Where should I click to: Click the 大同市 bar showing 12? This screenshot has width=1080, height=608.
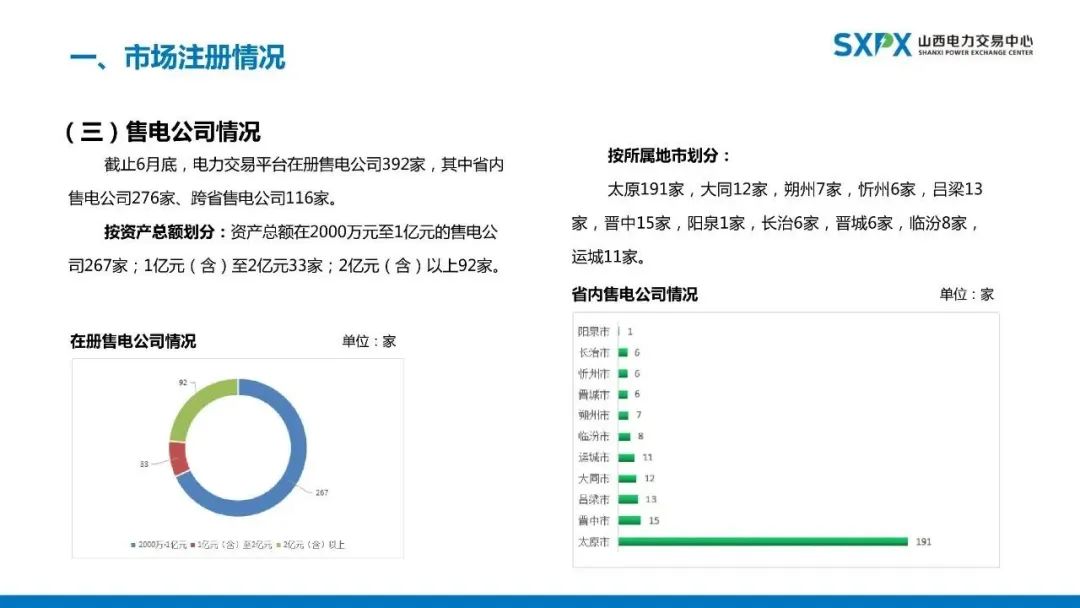627,478
